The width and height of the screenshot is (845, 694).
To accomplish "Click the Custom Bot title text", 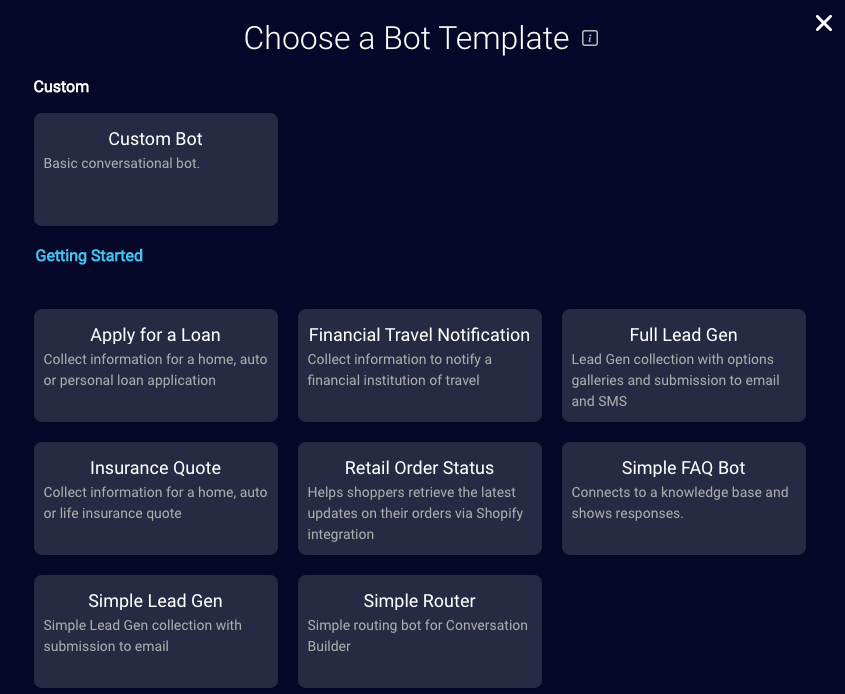I will pyautogui.click(x=155, y=139).
